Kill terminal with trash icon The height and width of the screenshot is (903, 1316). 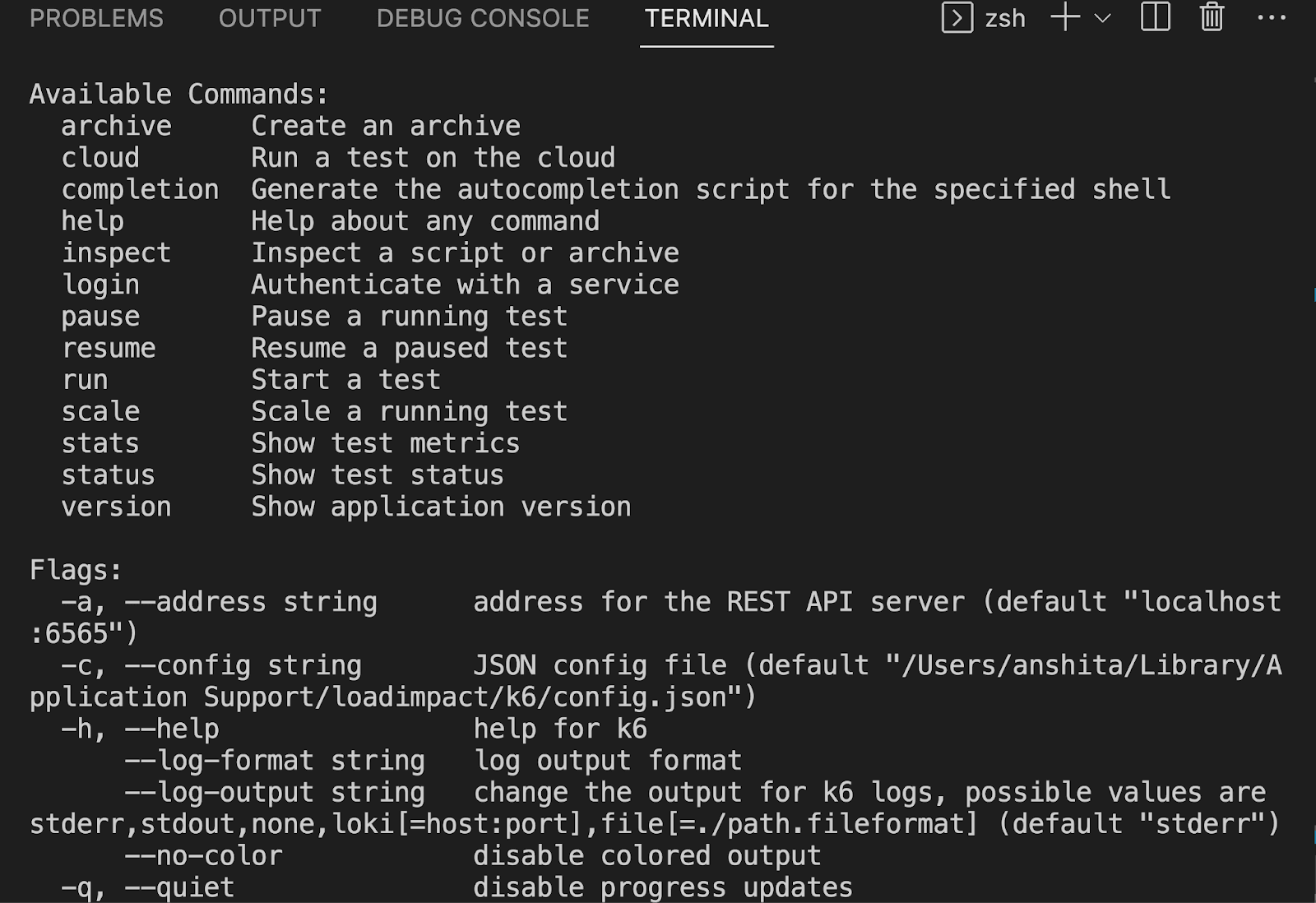pos(1212,17)
